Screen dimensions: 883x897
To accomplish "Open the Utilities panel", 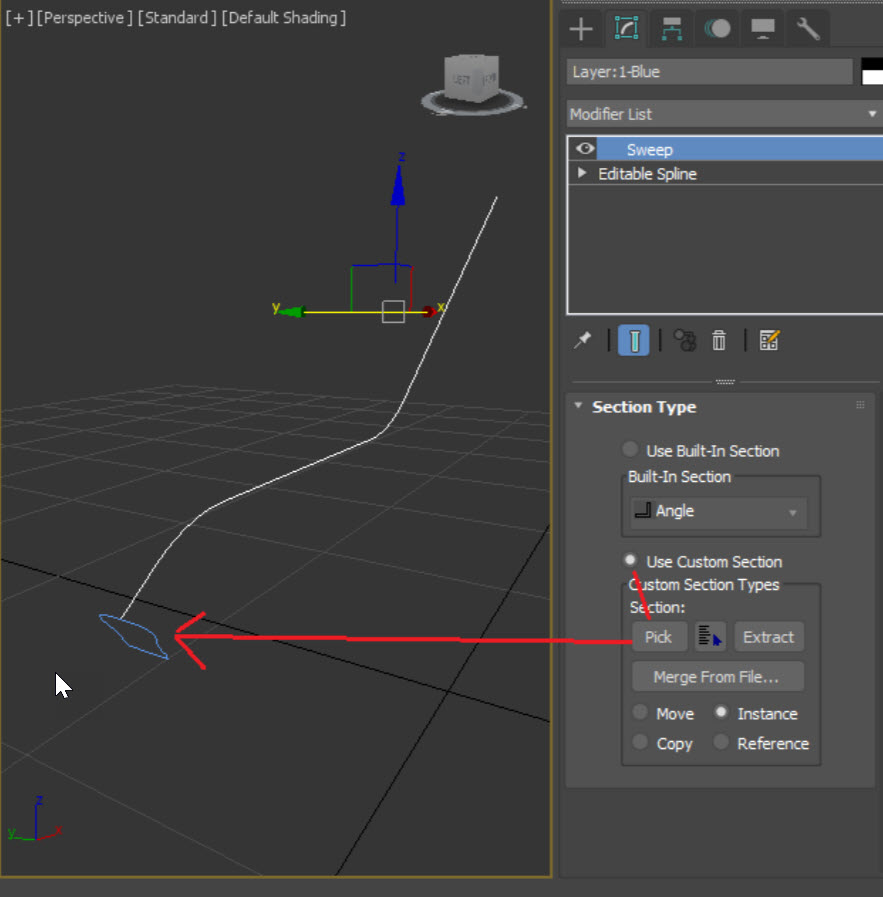I will click(x=807, y=29).
